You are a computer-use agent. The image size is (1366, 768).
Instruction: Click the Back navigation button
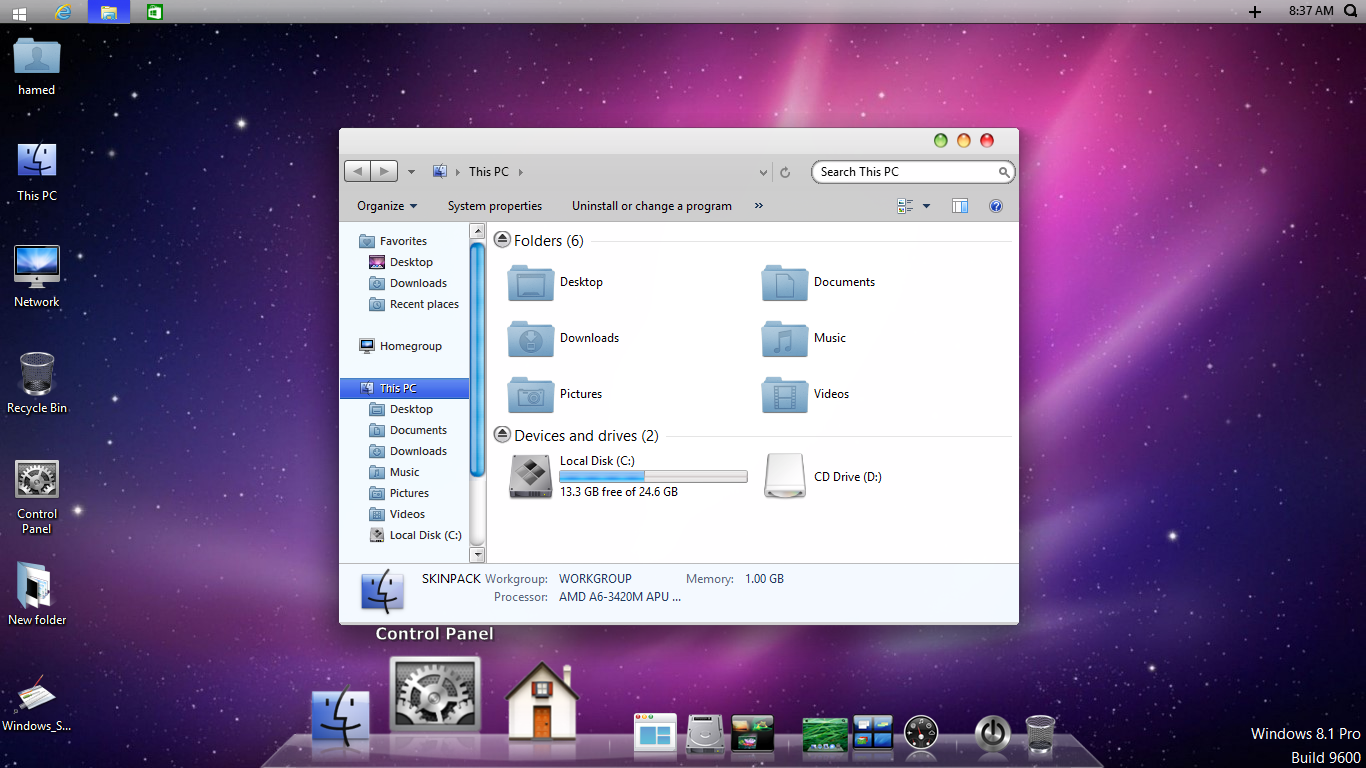click(x=358, y=172)
